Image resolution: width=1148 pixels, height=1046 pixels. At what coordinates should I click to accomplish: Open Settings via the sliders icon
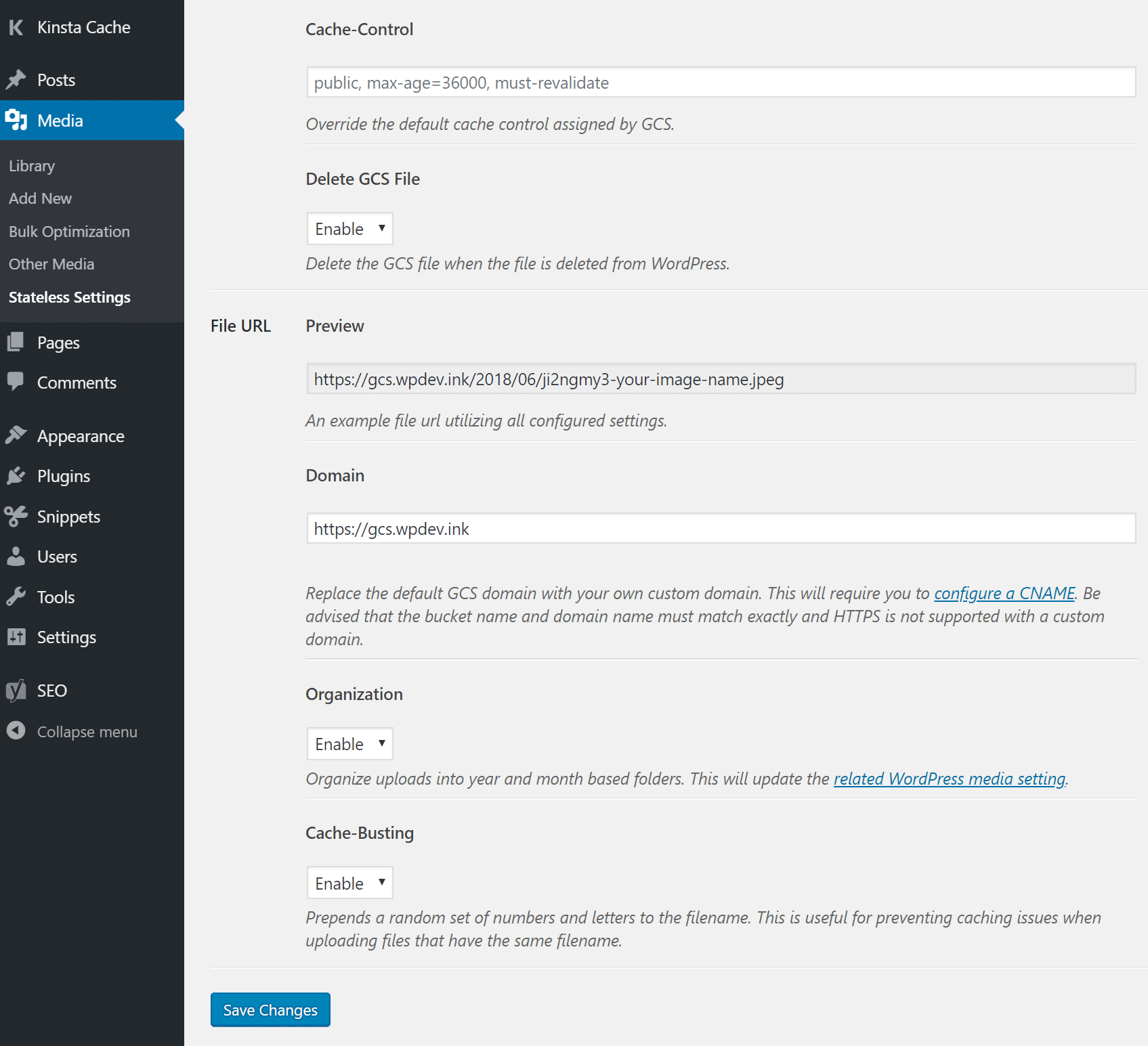tap(16, 636)
